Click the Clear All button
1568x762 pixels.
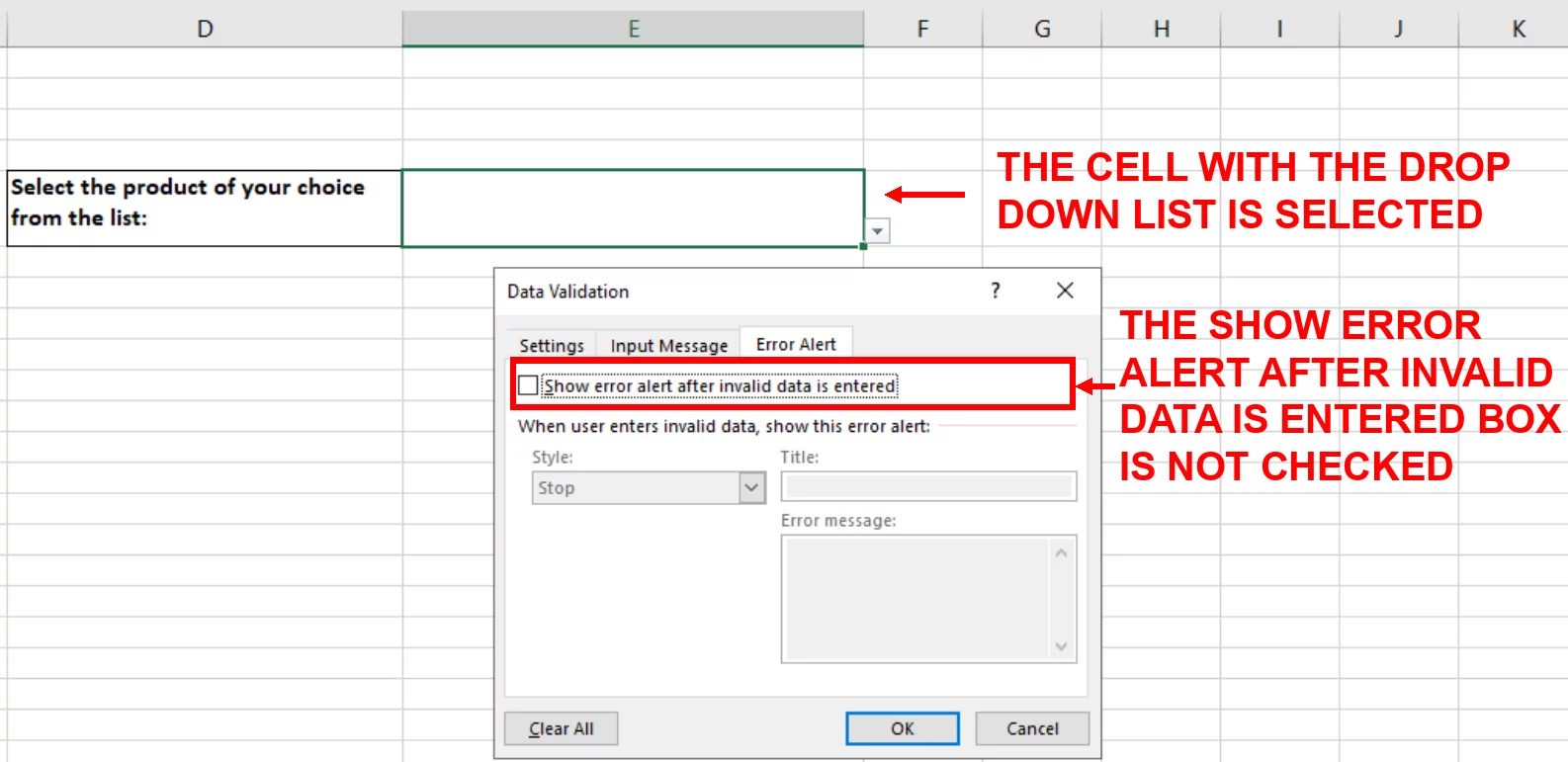pos(561,728)
